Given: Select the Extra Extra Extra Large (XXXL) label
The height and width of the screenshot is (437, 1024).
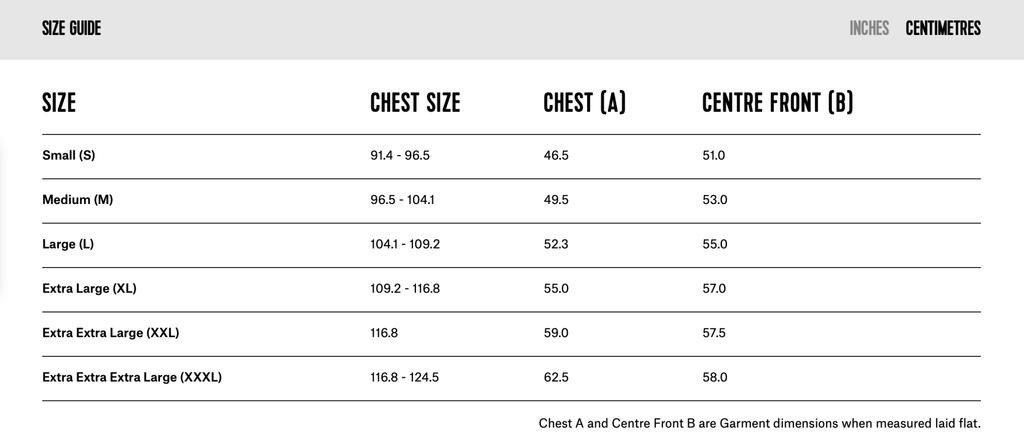Looking at the screenshot, I should coord(132,378).
